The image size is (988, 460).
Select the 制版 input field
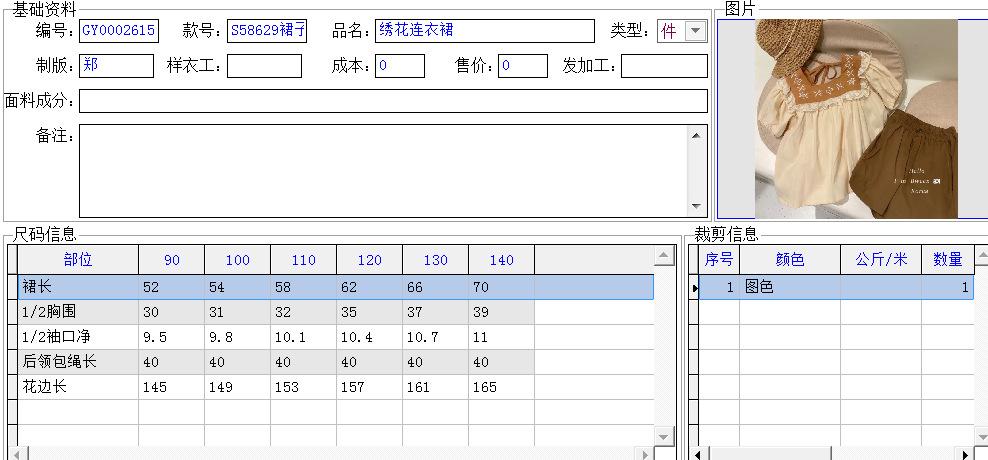pyautogui.click(x=116, y=66)
